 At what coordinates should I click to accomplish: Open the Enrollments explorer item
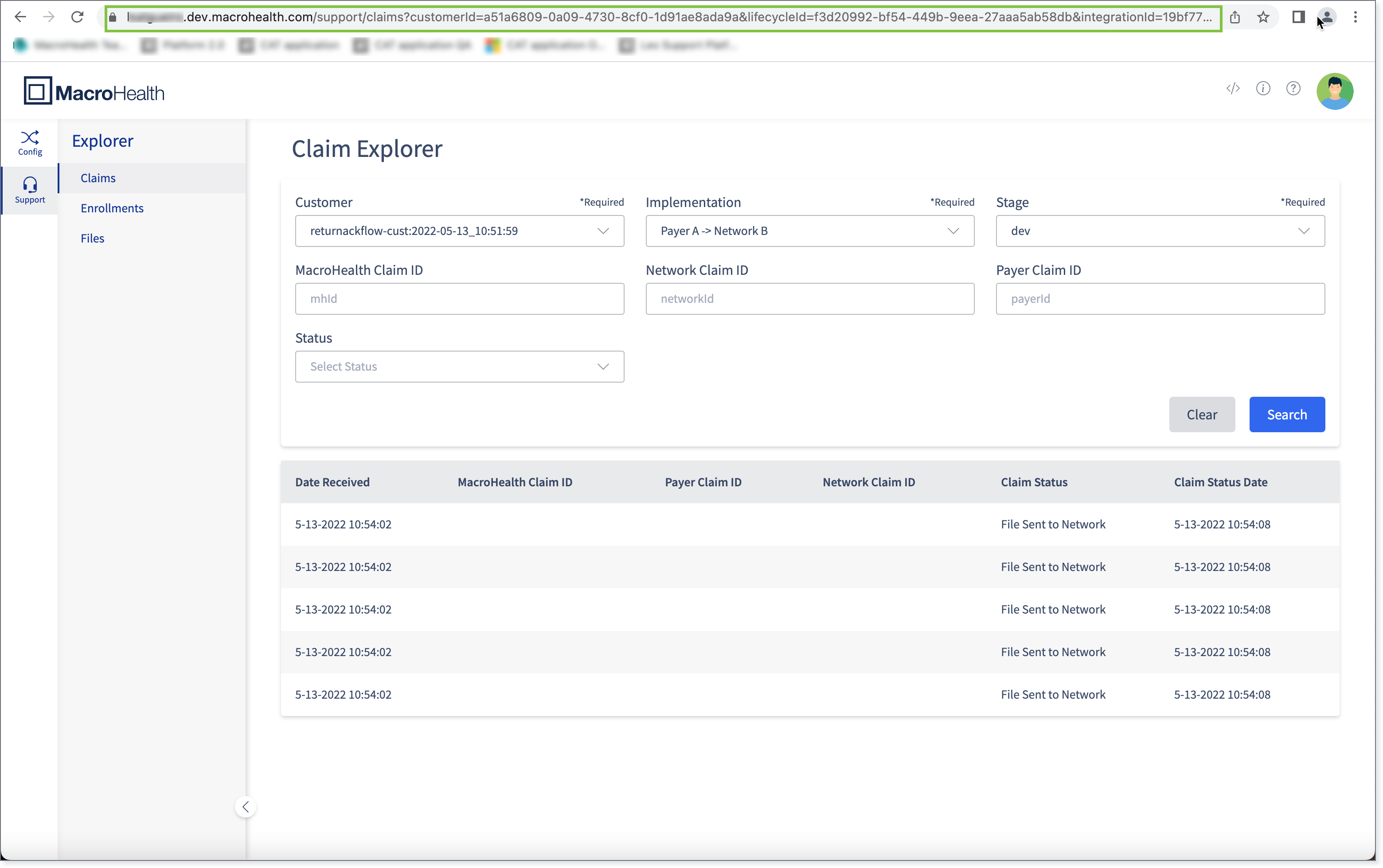pos(152,208)
